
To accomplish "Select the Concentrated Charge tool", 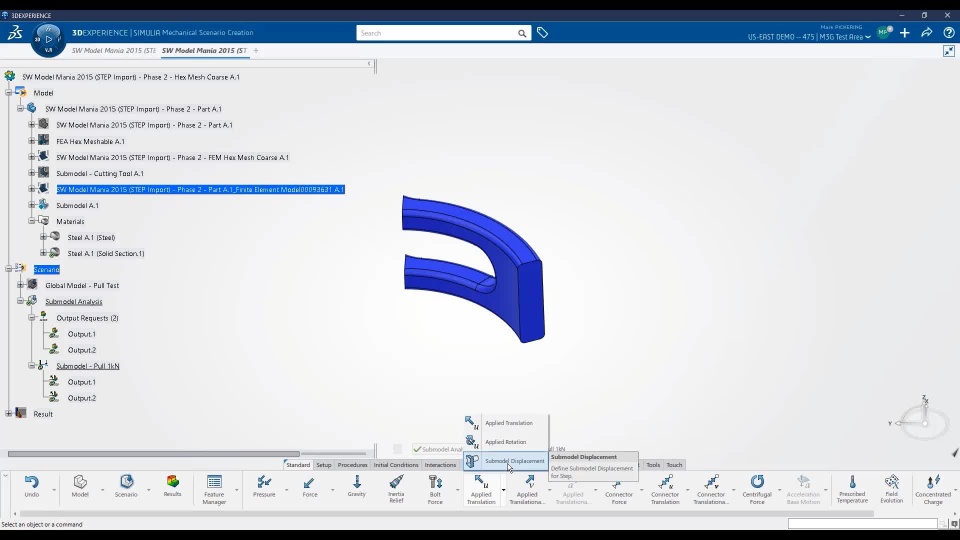I will coord(933,489).
